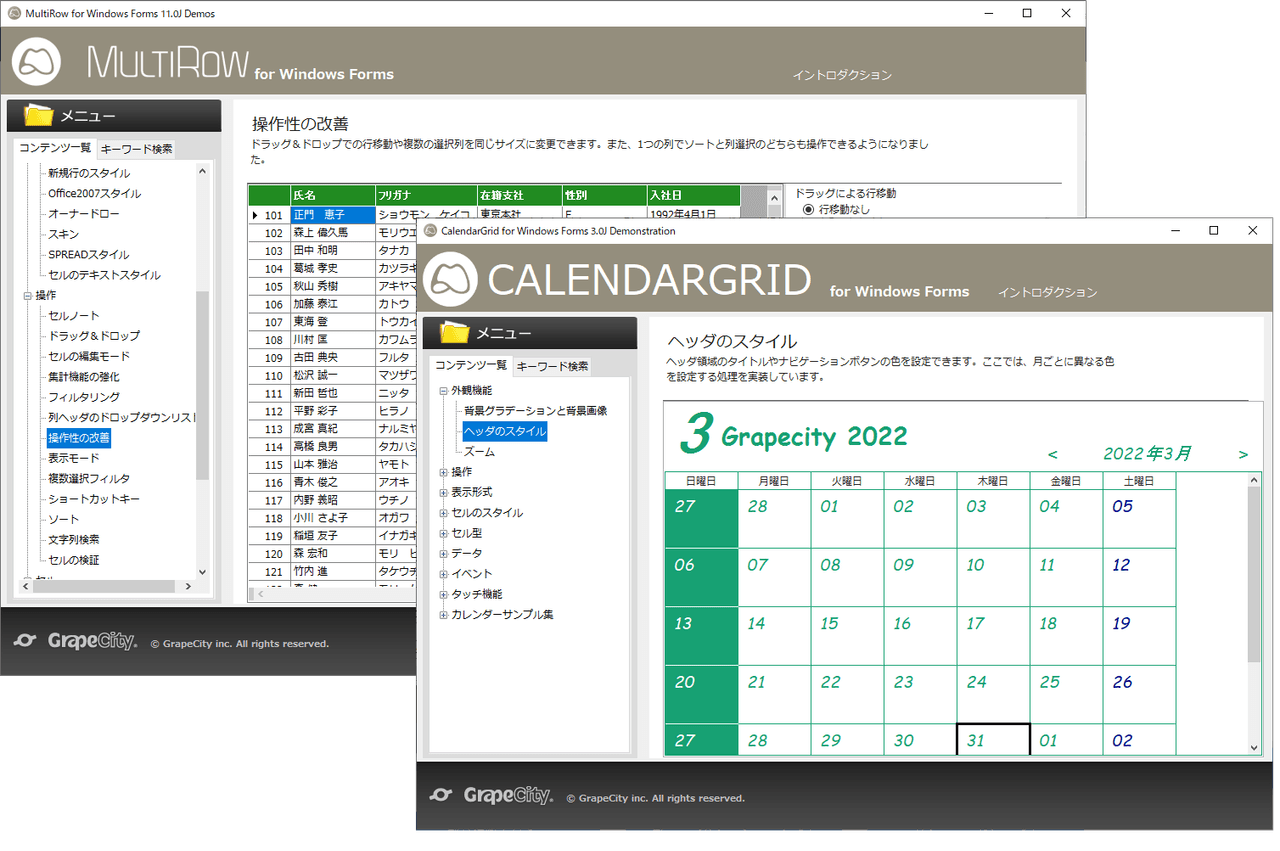Viewport: 1280px width, 851px height.
Task: Collapse the 外観機能 tree node
Action: tap(443, 391)
